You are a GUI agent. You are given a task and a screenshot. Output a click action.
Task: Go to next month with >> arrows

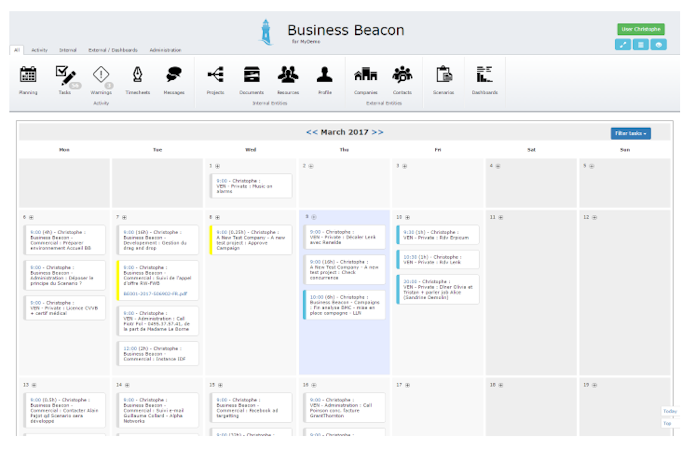click(x=377, y=132)
